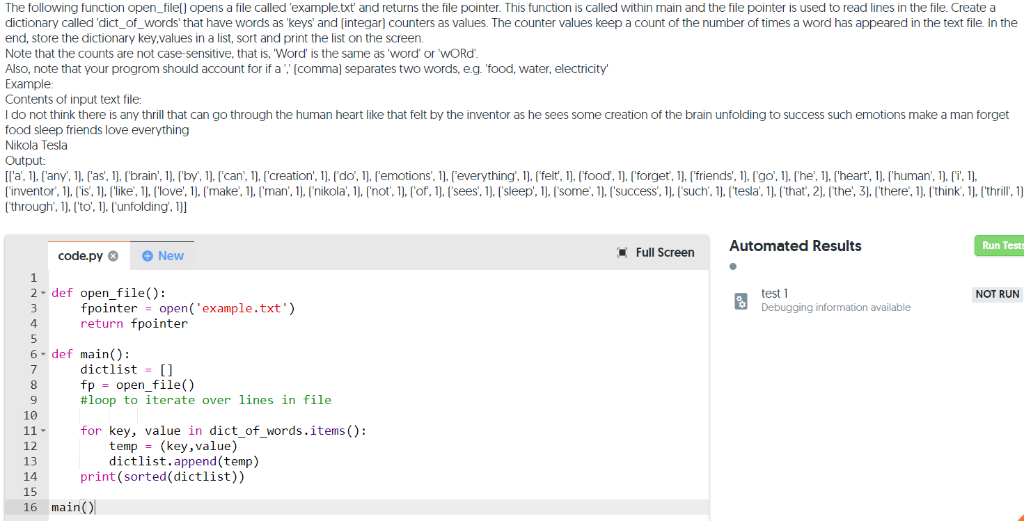Enter Full Screen editor mode
Image resolution: width=1024 pixels, height=521 pixels.
tap(656, 253)
